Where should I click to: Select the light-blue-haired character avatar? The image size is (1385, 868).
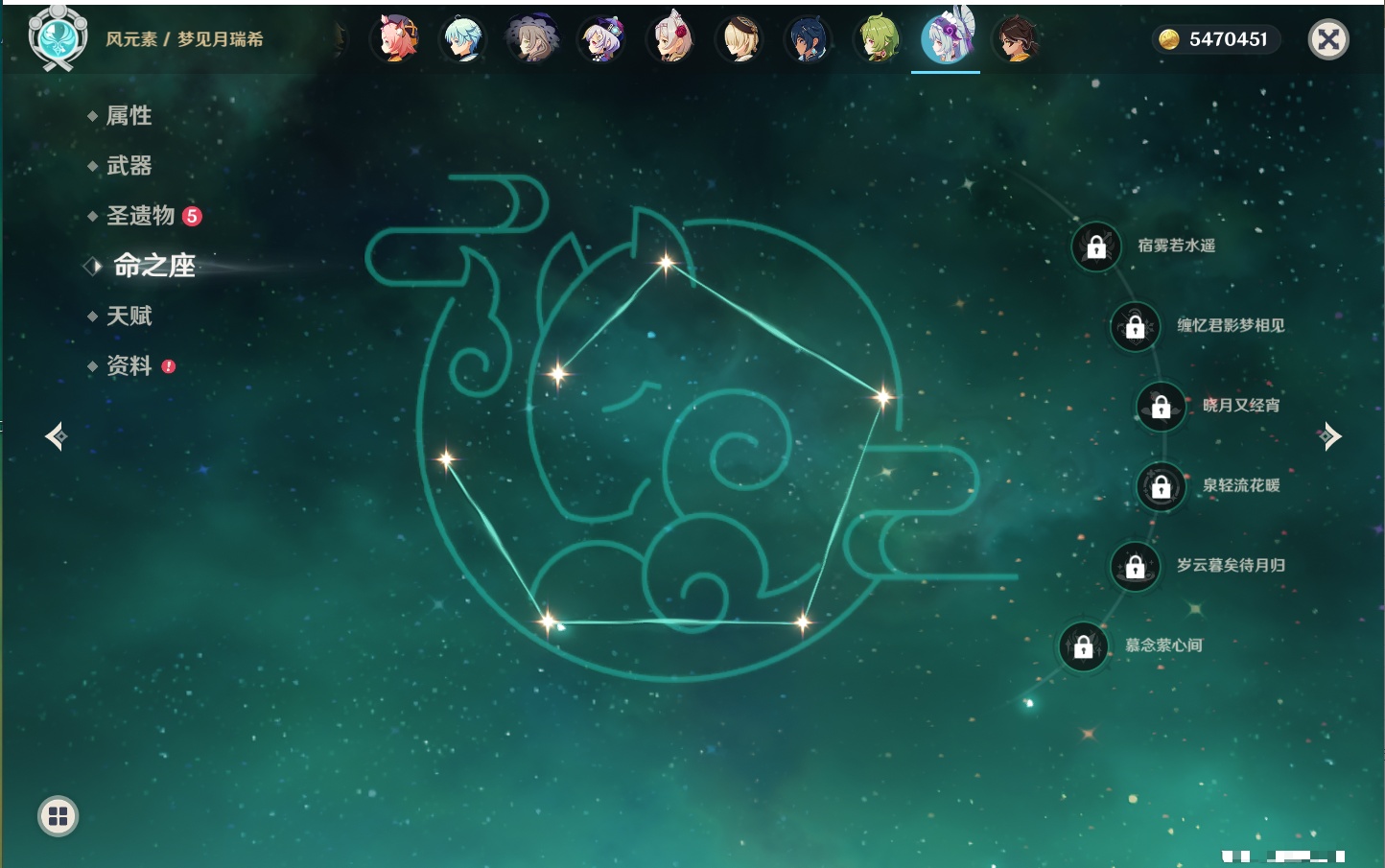[464, 39]
